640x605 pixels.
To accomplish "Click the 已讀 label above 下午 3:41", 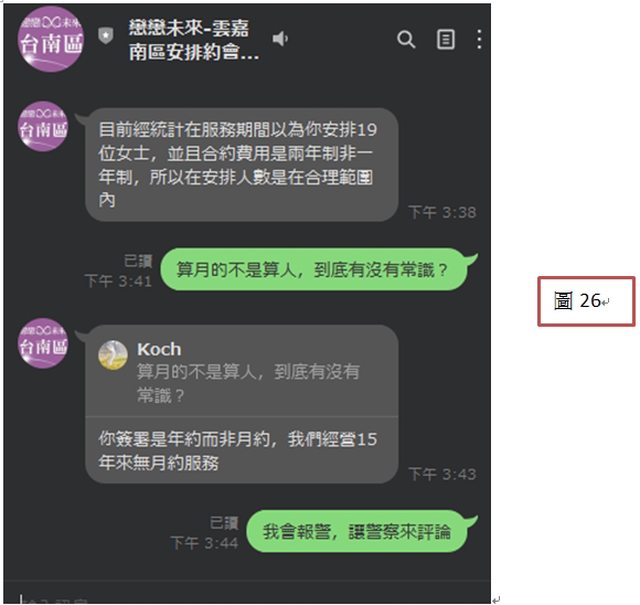I will tap(138, 261).
